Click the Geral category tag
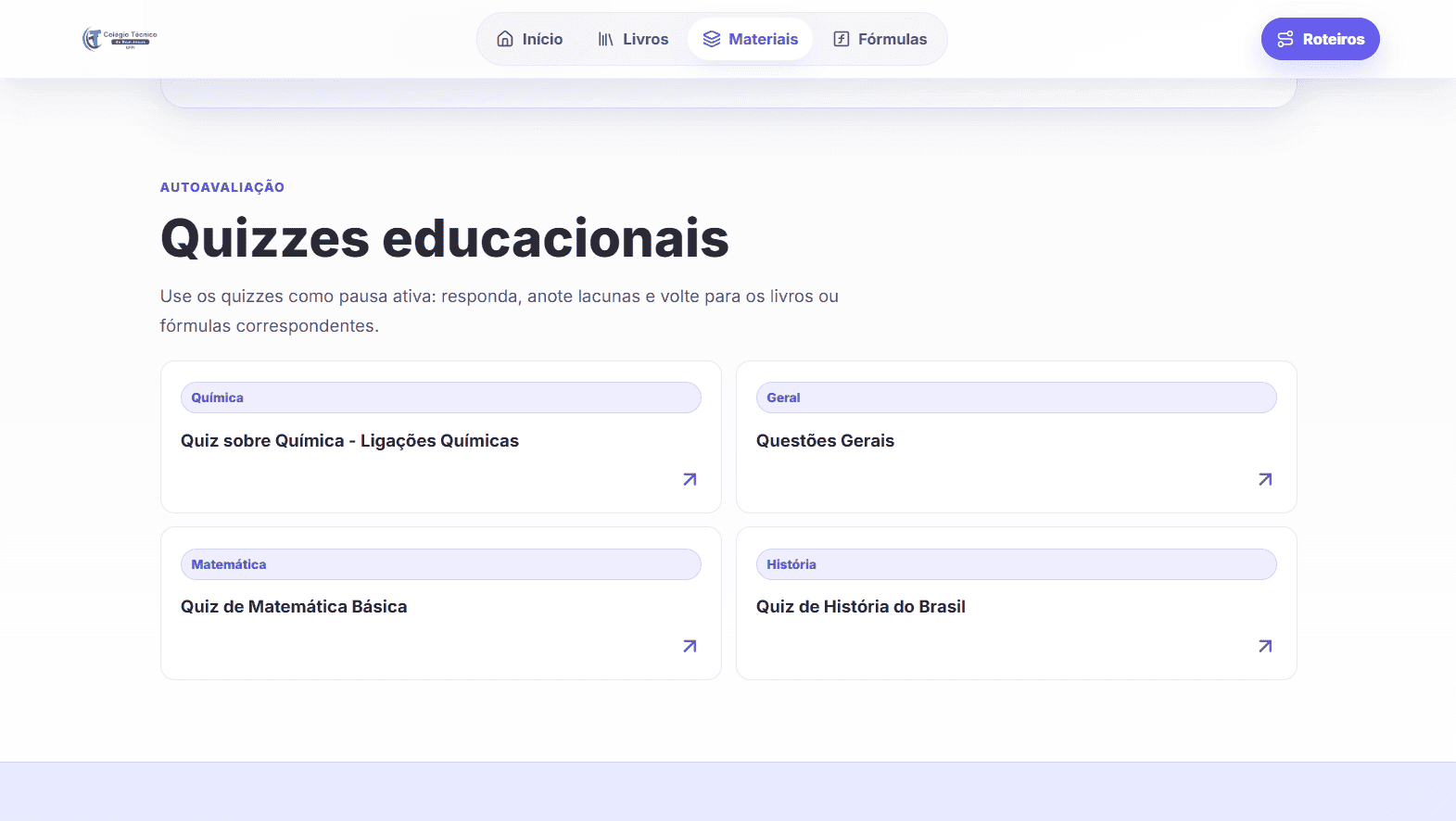The height and width of the screenshot is (821, 1456). [1017, 398]
